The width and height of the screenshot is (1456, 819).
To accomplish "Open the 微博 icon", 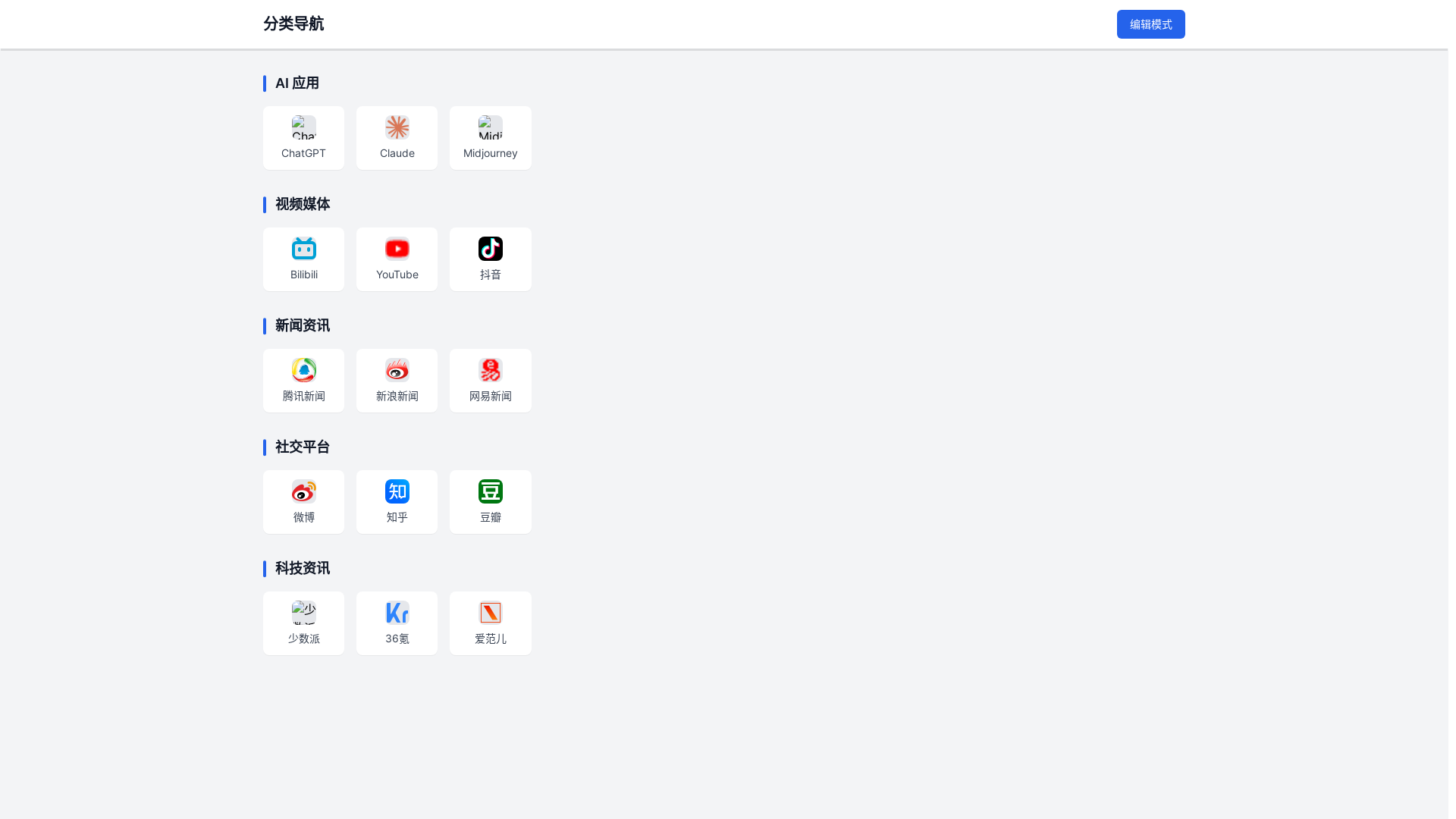I will point(303,491).
